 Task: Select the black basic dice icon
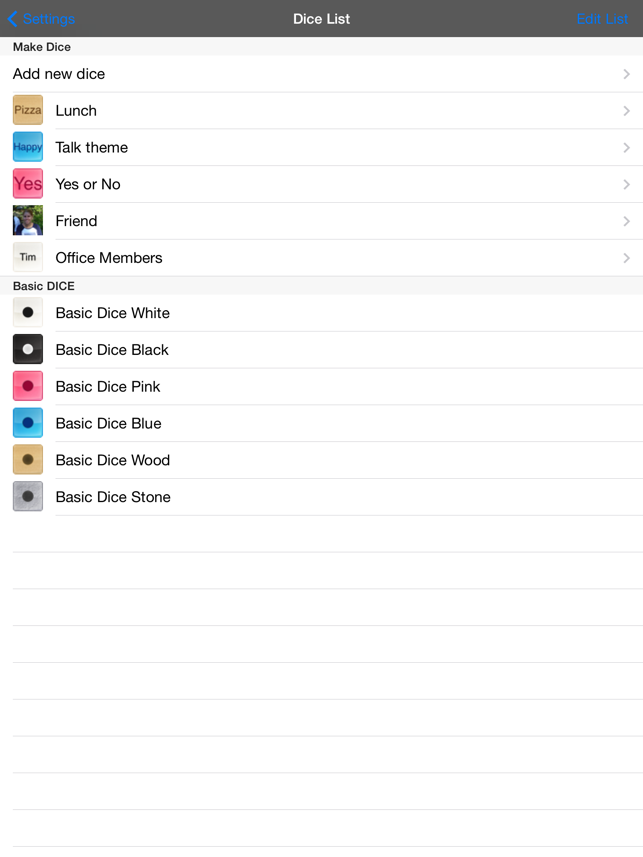pyautogui.click(x=28, y=349)
